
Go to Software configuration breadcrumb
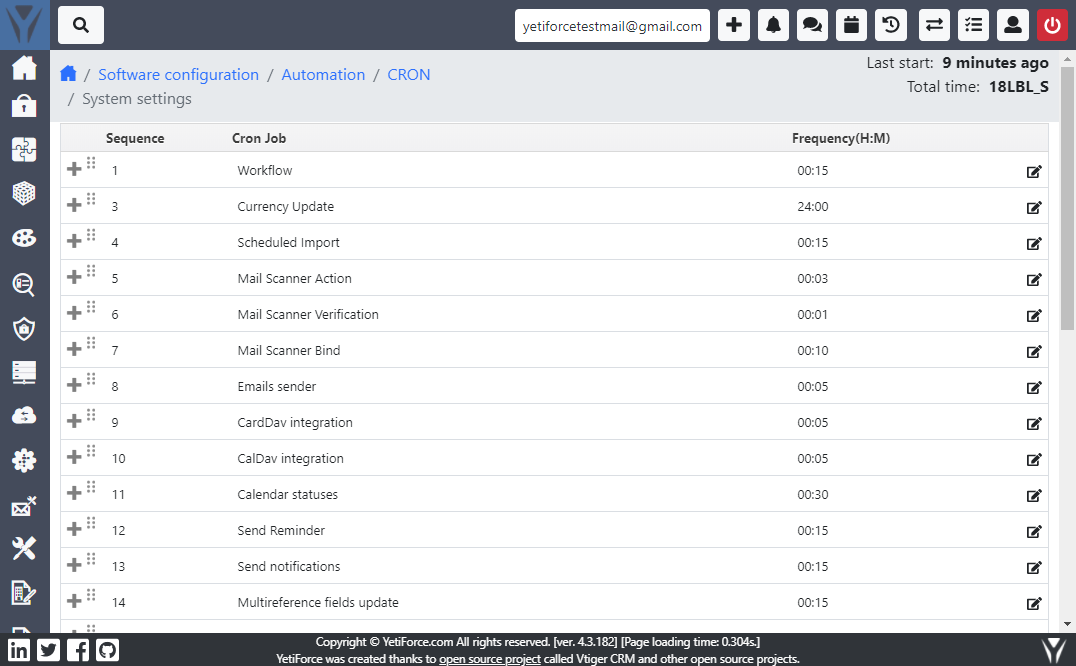click(x=178, y=74)
